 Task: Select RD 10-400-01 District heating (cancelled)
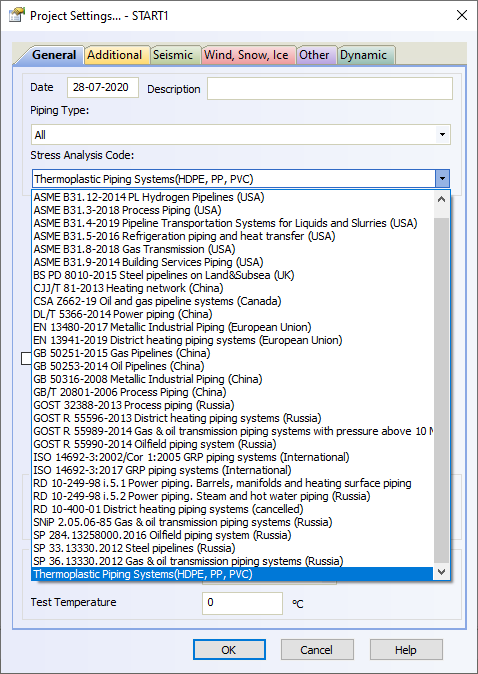coord(232,509)
